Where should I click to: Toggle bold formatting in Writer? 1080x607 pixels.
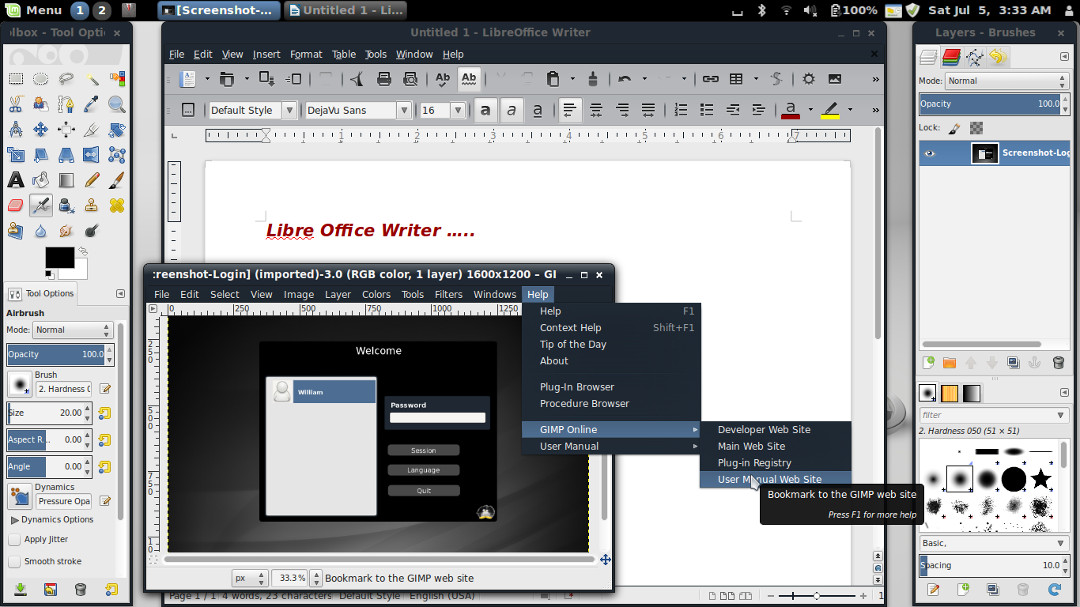(485, 110)
